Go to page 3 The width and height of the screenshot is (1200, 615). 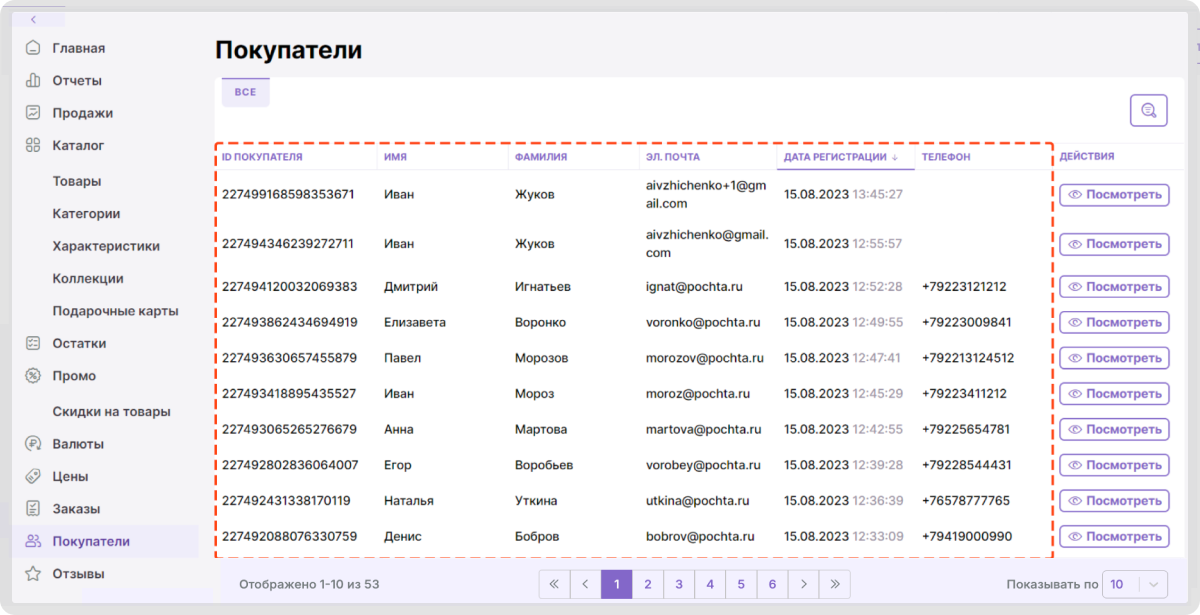pos(679,584)
